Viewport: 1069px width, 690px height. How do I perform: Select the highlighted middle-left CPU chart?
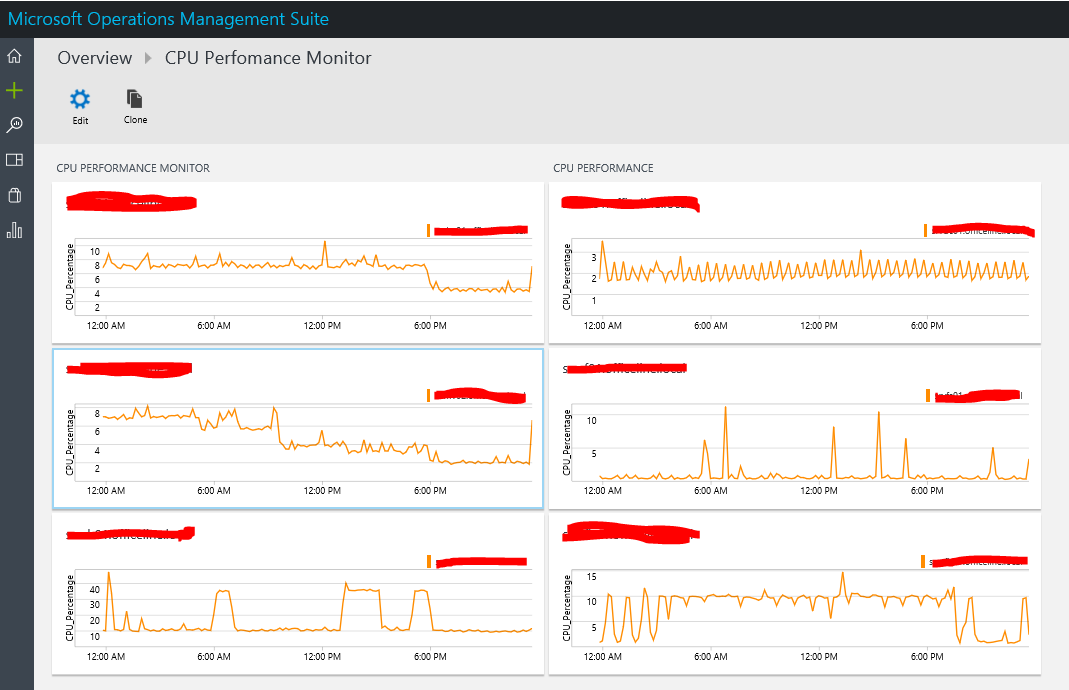pyautogui.click(x=297, y=429)
